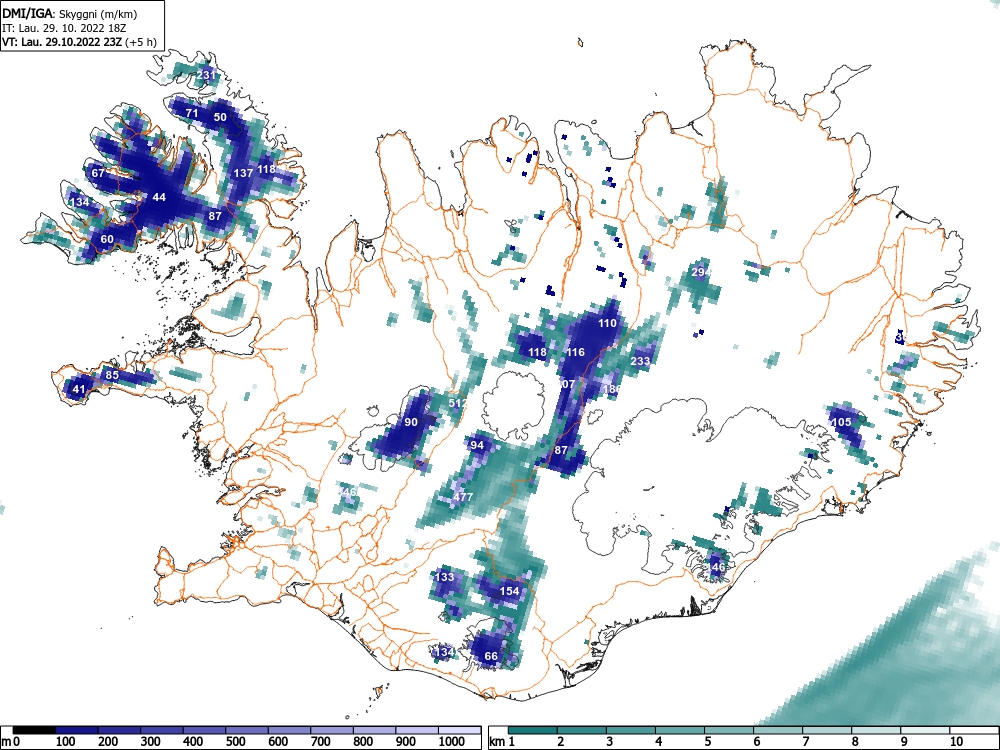This screenshot has height=750, width=1000.
Task: Select the visibility label "477"
Action: click(x=463, y=497)
